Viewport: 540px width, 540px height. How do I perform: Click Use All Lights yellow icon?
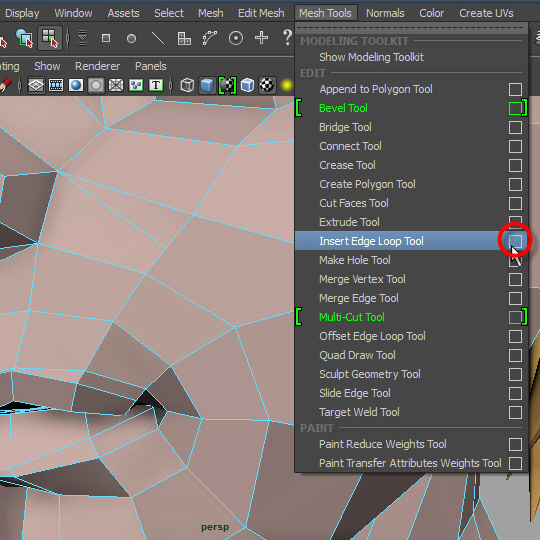click(287, 85)
